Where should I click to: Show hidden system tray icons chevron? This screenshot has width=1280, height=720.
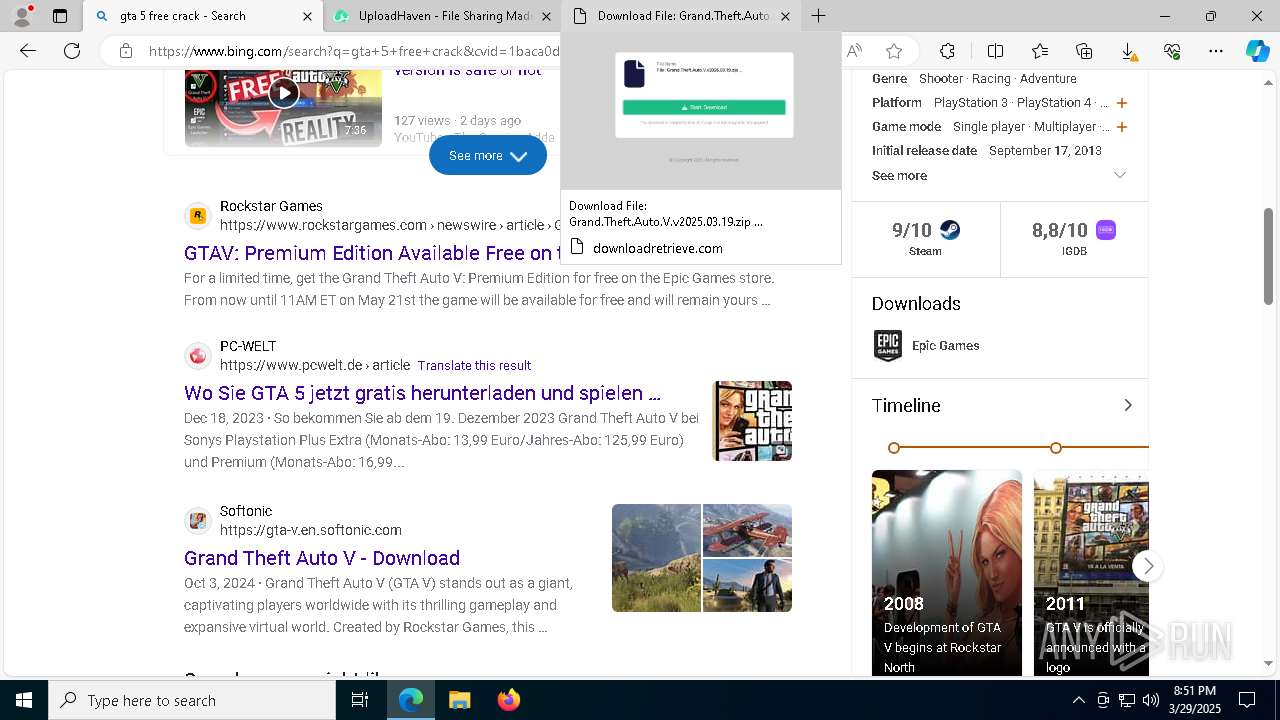pyautogui.click(x=1078, y=700)
